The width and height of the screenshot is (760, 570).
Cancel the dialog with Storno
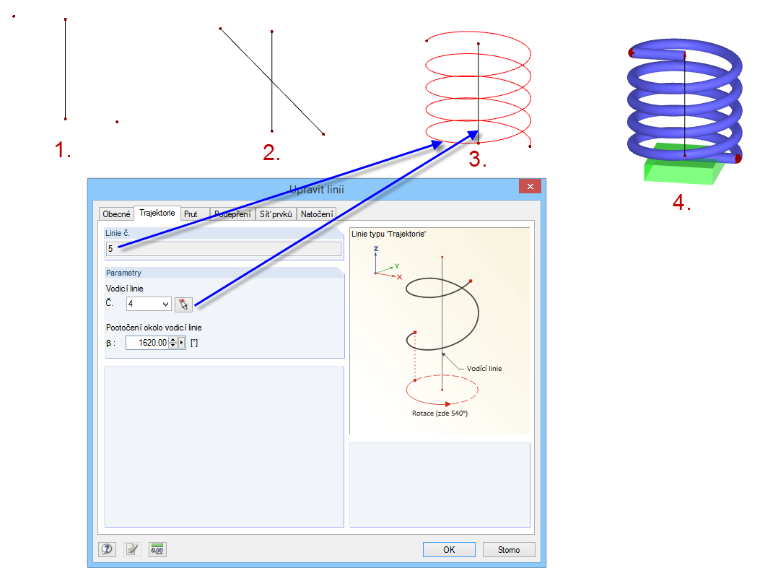[x=509, y=550]
